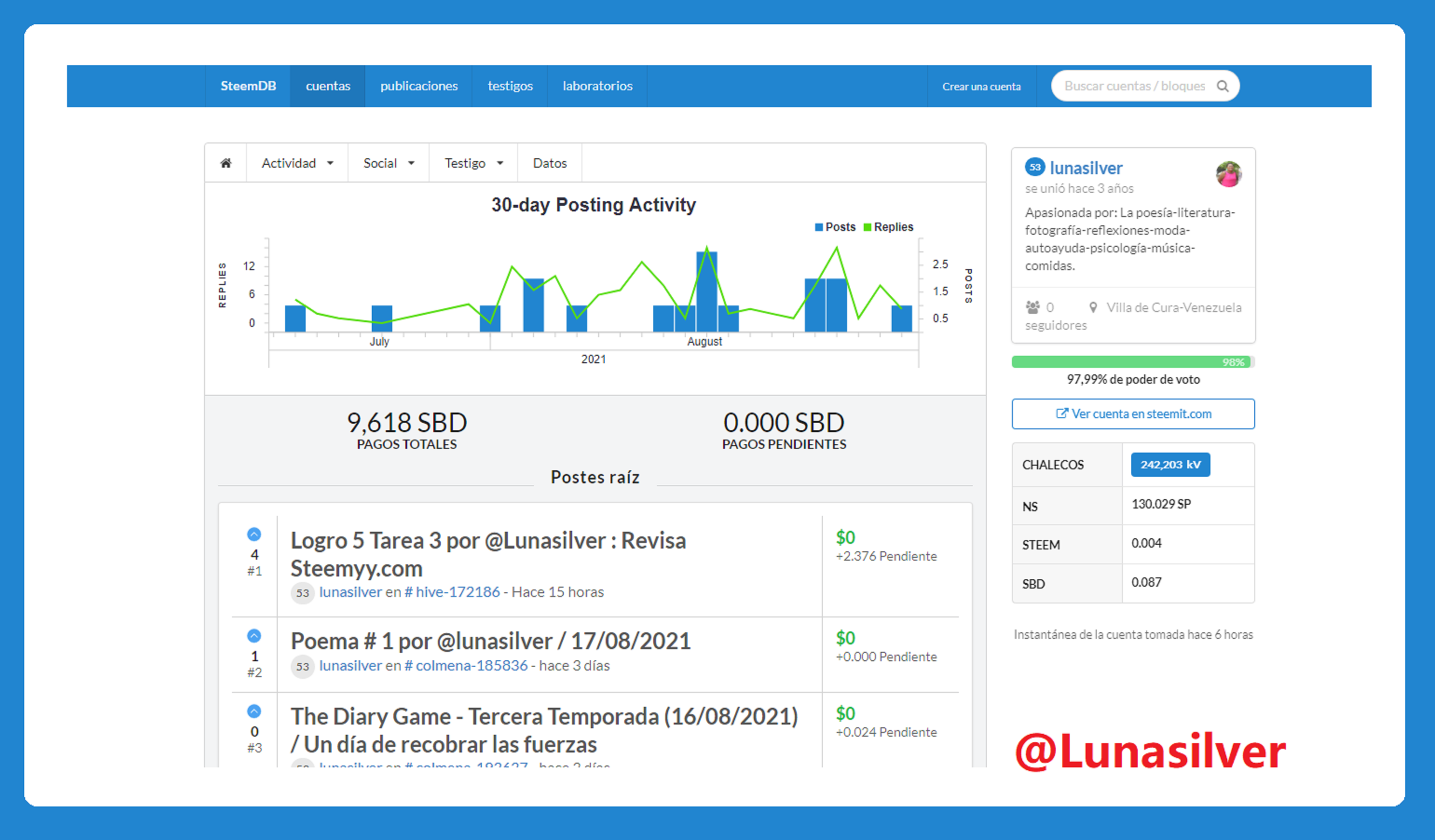Open The Diary Game Tercera Temporada post
The width and height of the screenshot is (1435, 840).
(x=544, y=730)
